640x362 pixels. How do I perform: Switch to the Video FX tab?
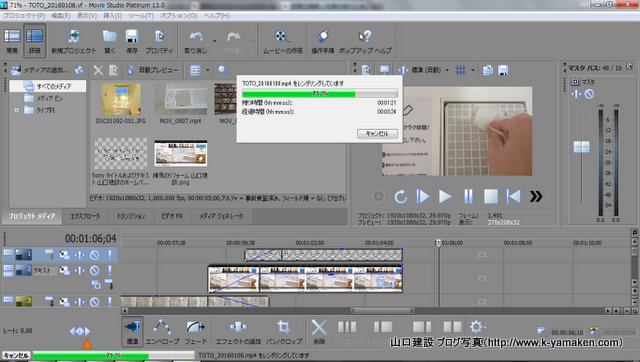pos(172,216)
